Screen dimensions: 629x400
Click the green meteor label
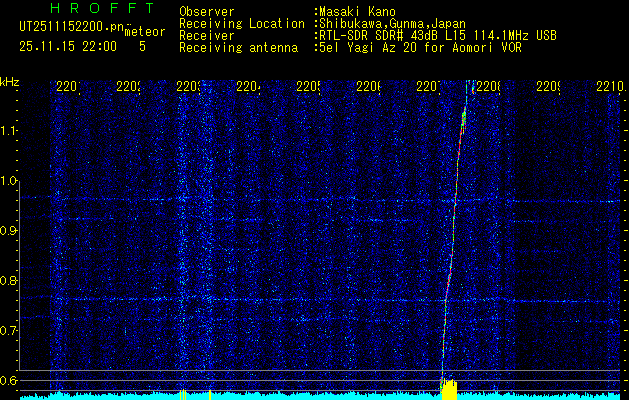(x=144, y=32)
